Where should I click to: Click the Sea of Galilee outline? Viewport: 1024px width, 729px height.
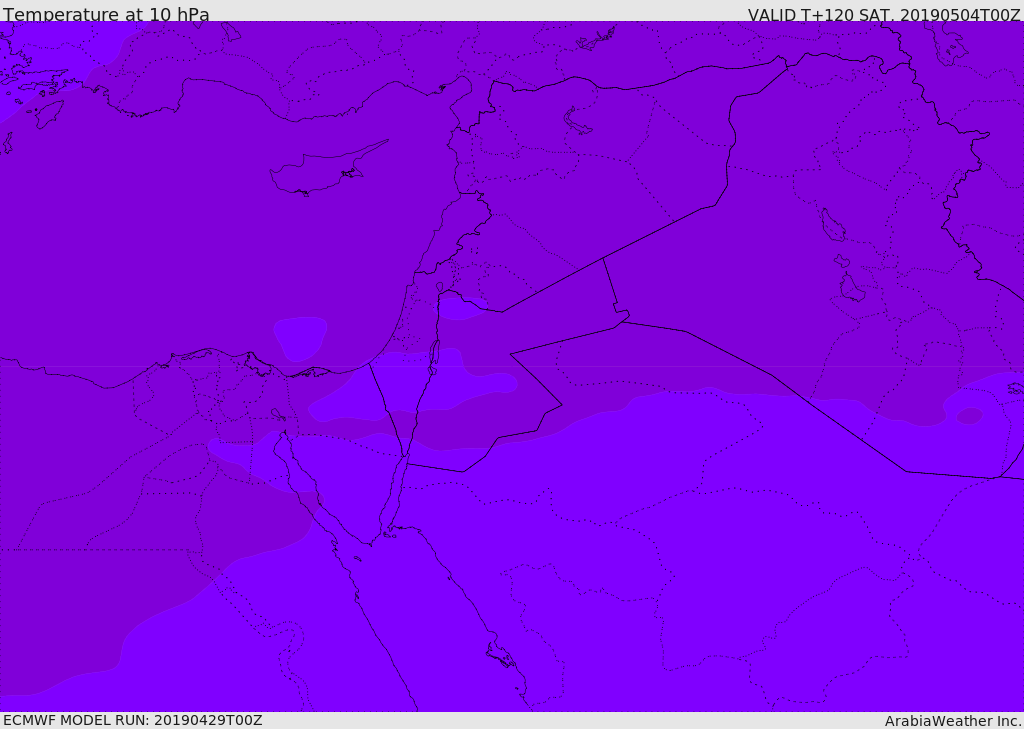click(439, 287)
